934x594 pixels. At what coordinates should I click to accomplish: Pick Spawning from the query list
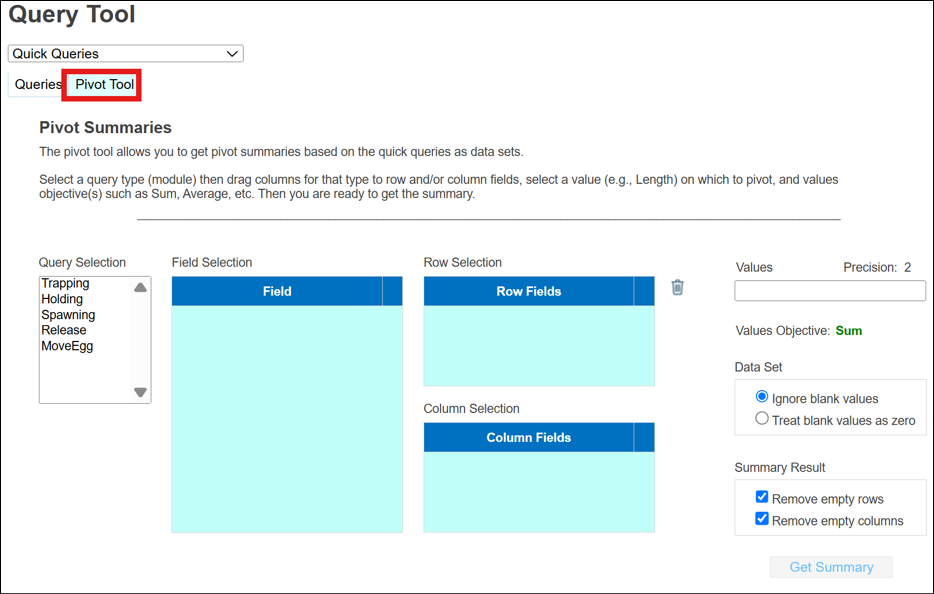coord(68,315)
